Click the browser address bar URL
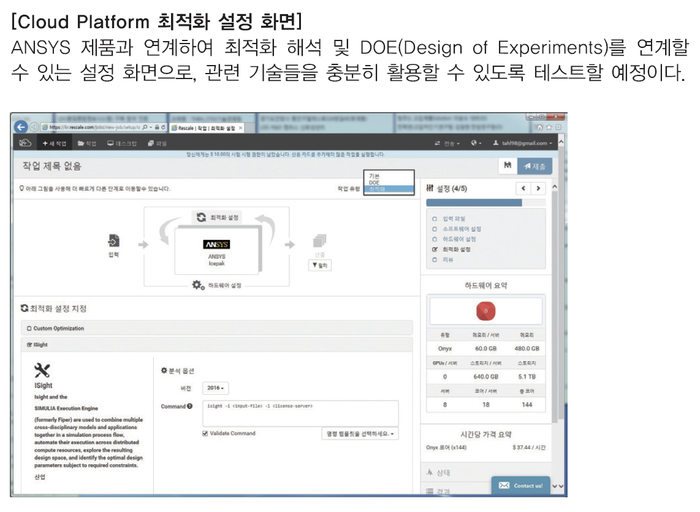Viewport: 700px width, 512px height. pos(95,127)
